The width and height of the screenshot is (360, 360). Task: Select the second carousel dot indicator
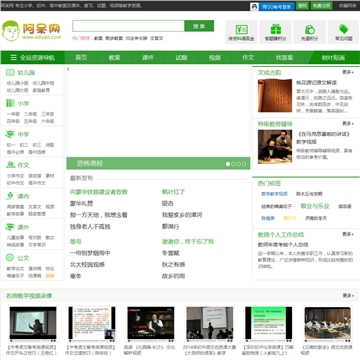pyautogui.click(x=233, y=164)
